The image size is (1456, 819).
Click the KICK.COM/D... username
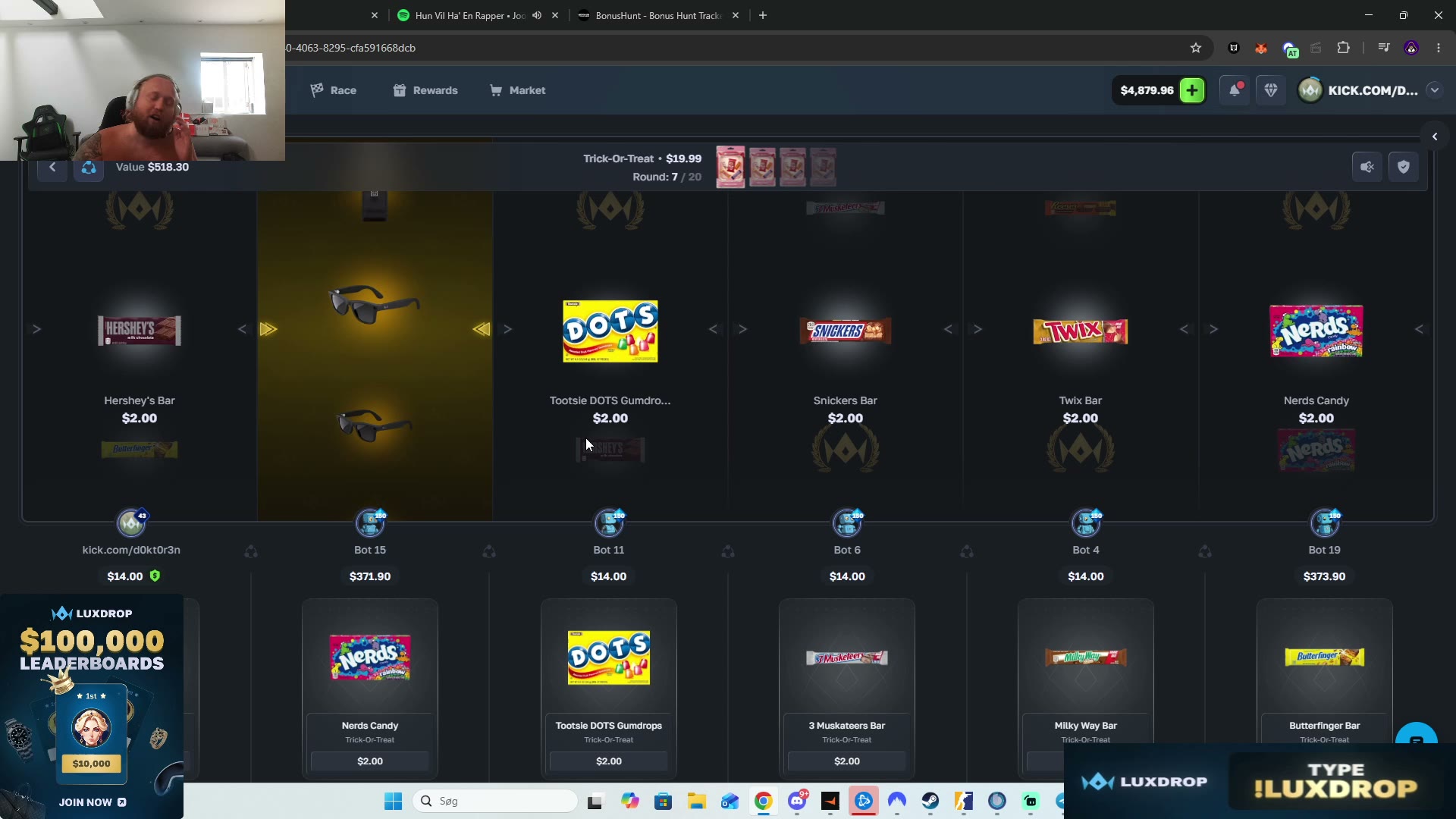pyautogui.click(x=1373, y=90)
